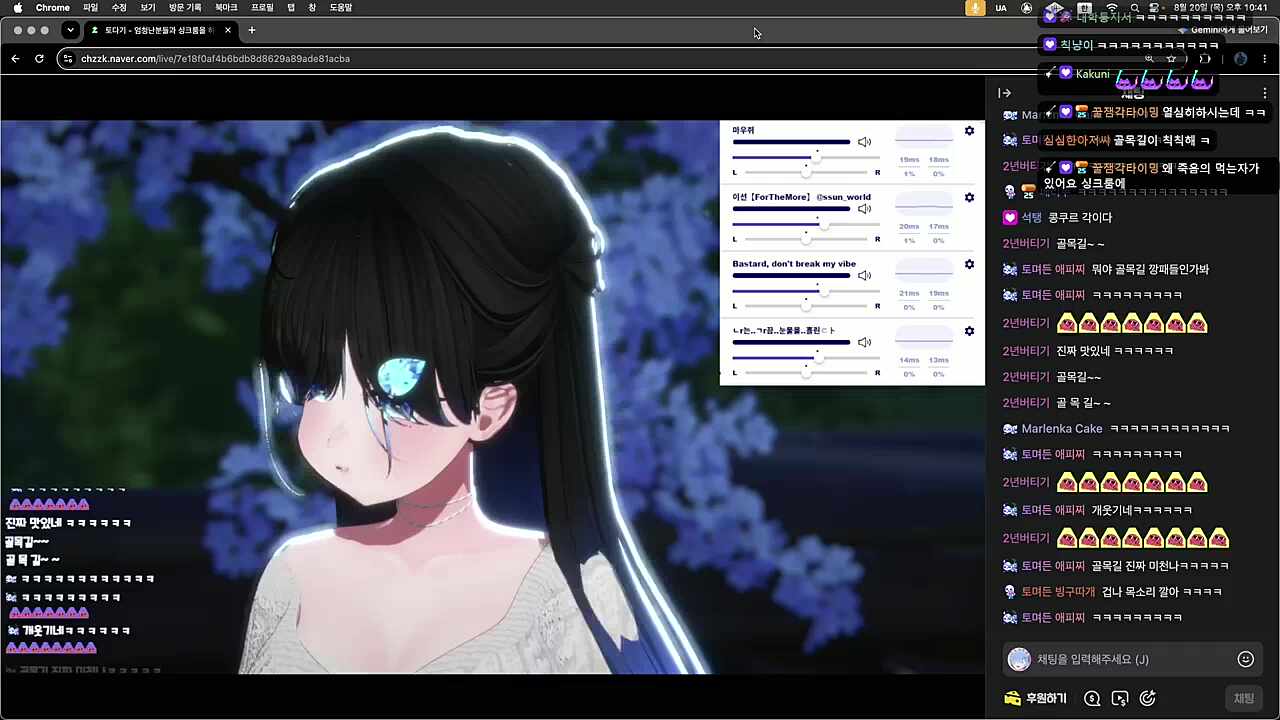Open the Chrome three-dot menu

[x=1265, y=59]
